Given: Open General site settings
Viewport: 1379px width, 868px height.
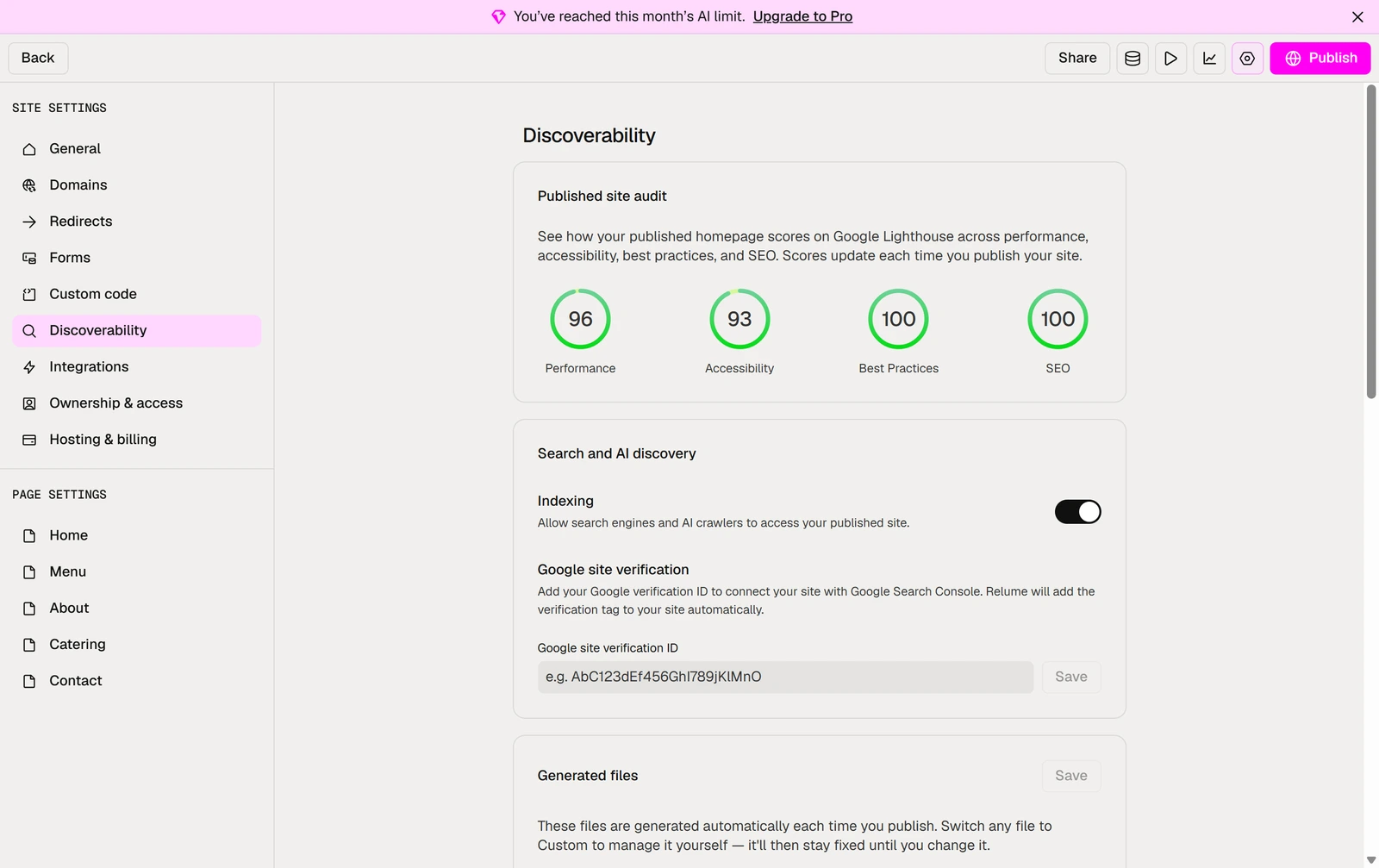Looking at the screenshot, I should pos(136,149).
